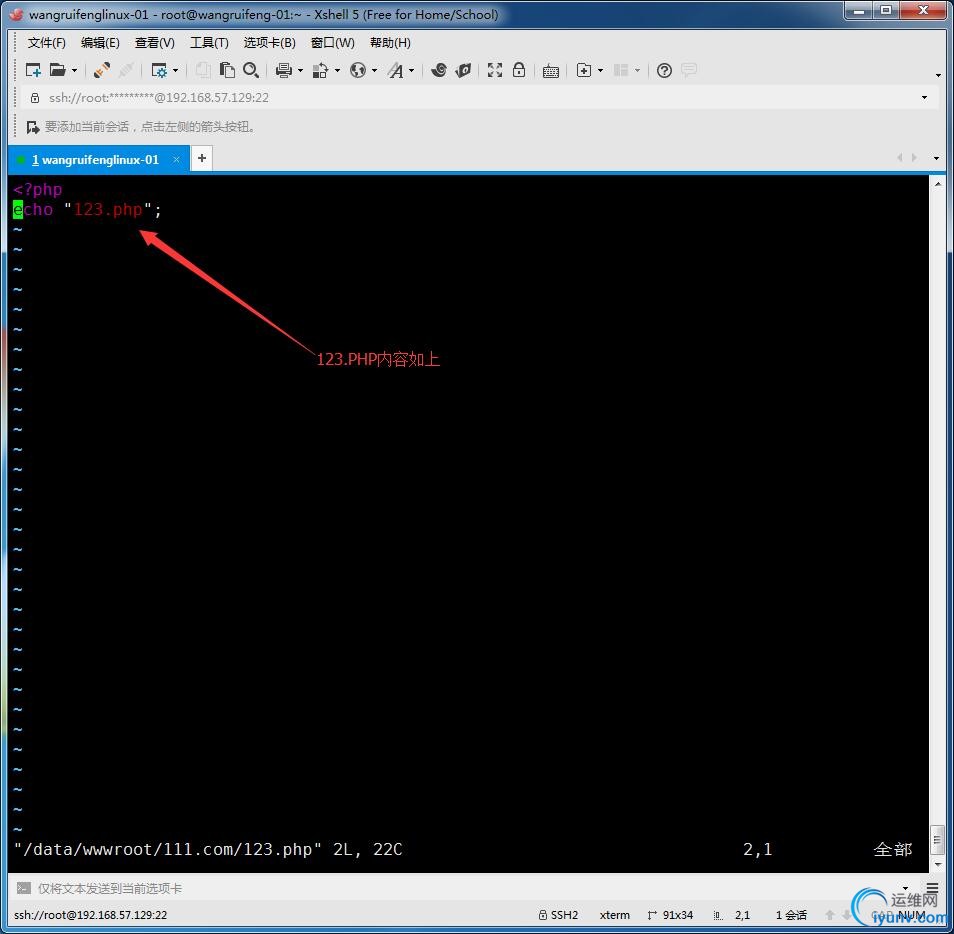The image size is (954, 934).
Task: Add a new tab with plus button
Action: pos(201,158)
